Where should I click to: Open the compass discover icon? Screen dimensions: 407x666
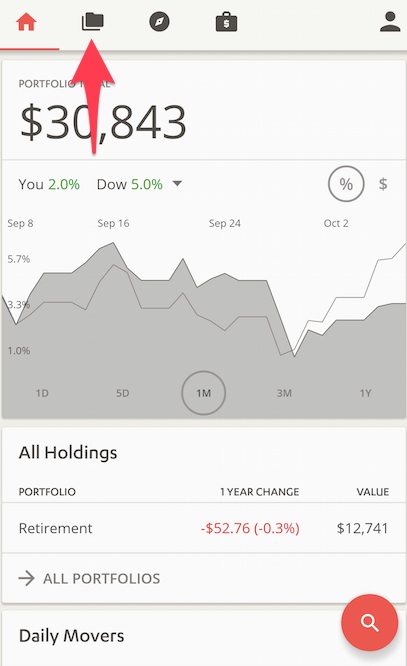click(x=159, y=22)
